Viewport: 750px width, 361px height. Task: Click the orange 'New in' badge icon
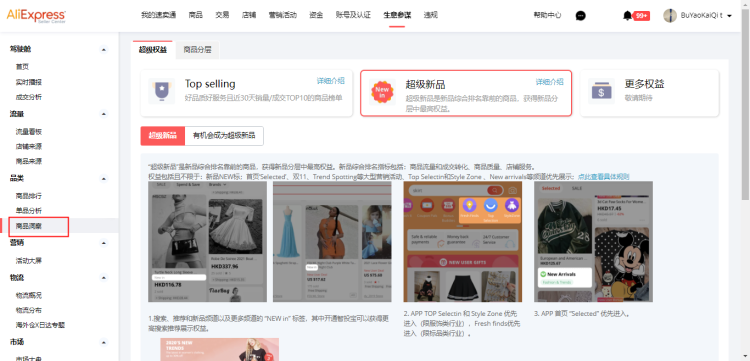pyautogui.click(x=382, y=91)
